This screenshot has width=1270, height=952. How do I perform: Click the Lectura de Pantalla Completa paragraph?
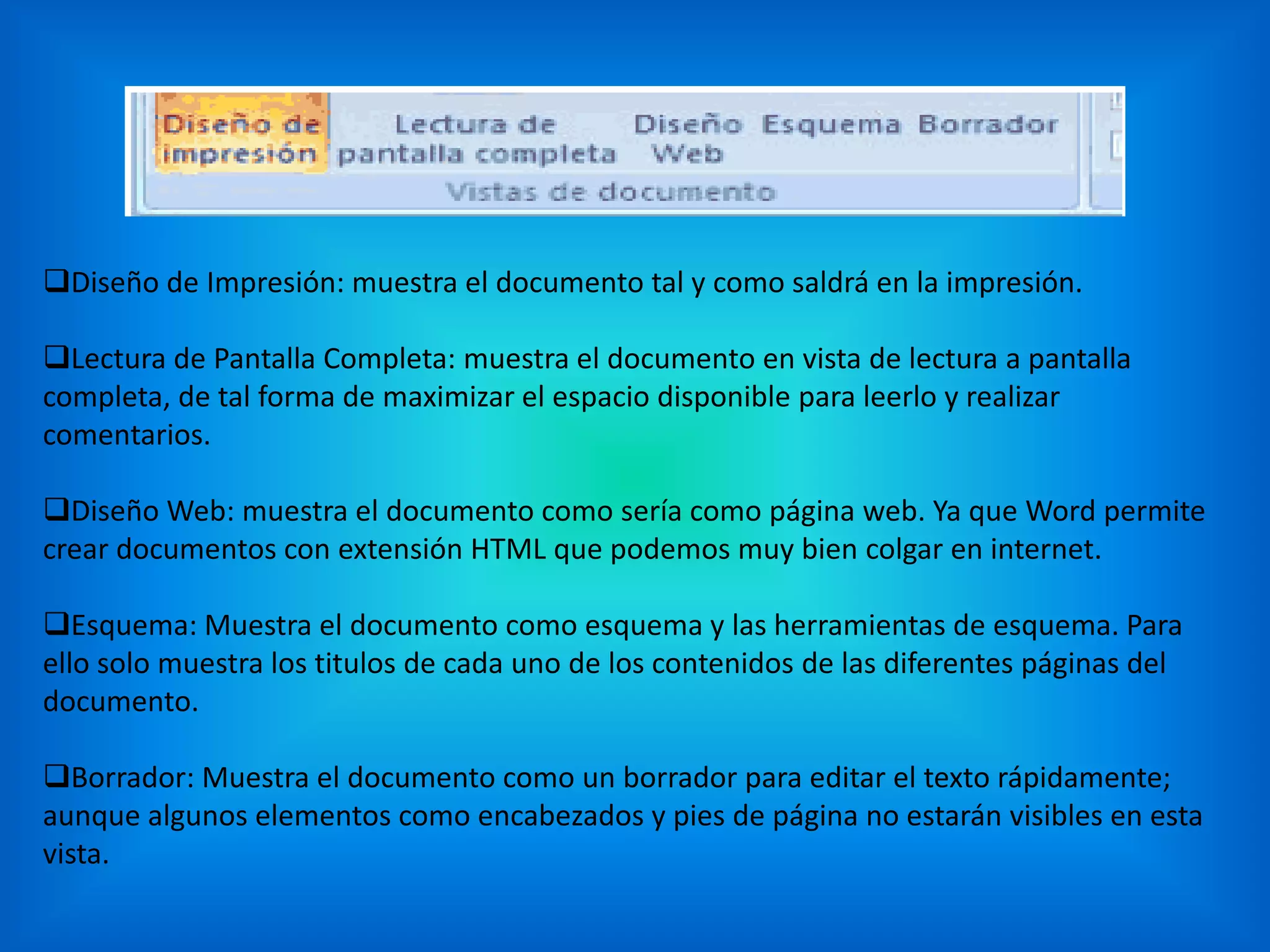(x=587, y=397)
